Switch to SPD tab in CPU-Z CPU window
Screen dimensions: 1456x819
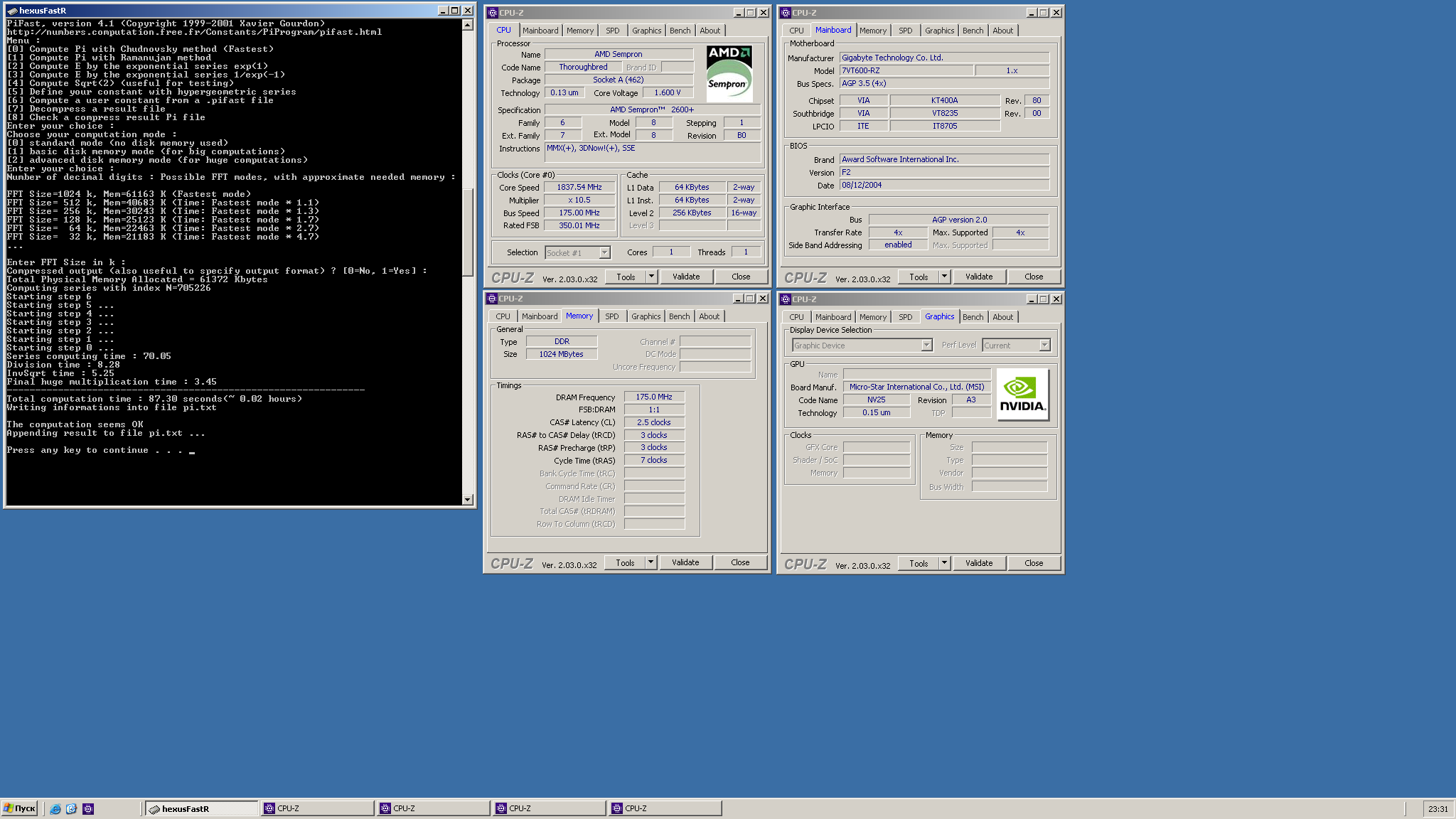pyautogui.click(x=613, y=31)
